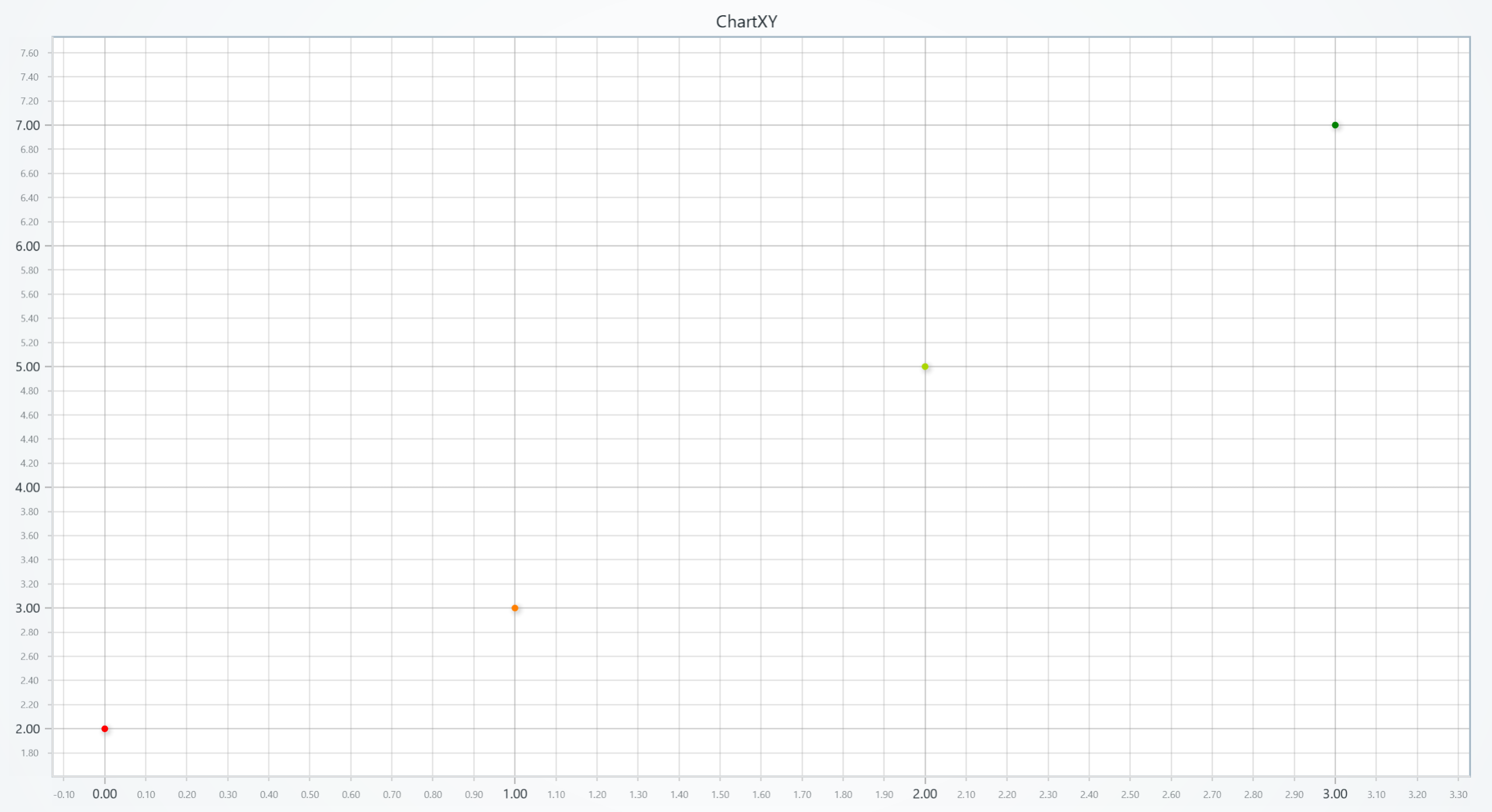Click the 1.80 tick at bottom of y-axis

(x=30, y=753)
